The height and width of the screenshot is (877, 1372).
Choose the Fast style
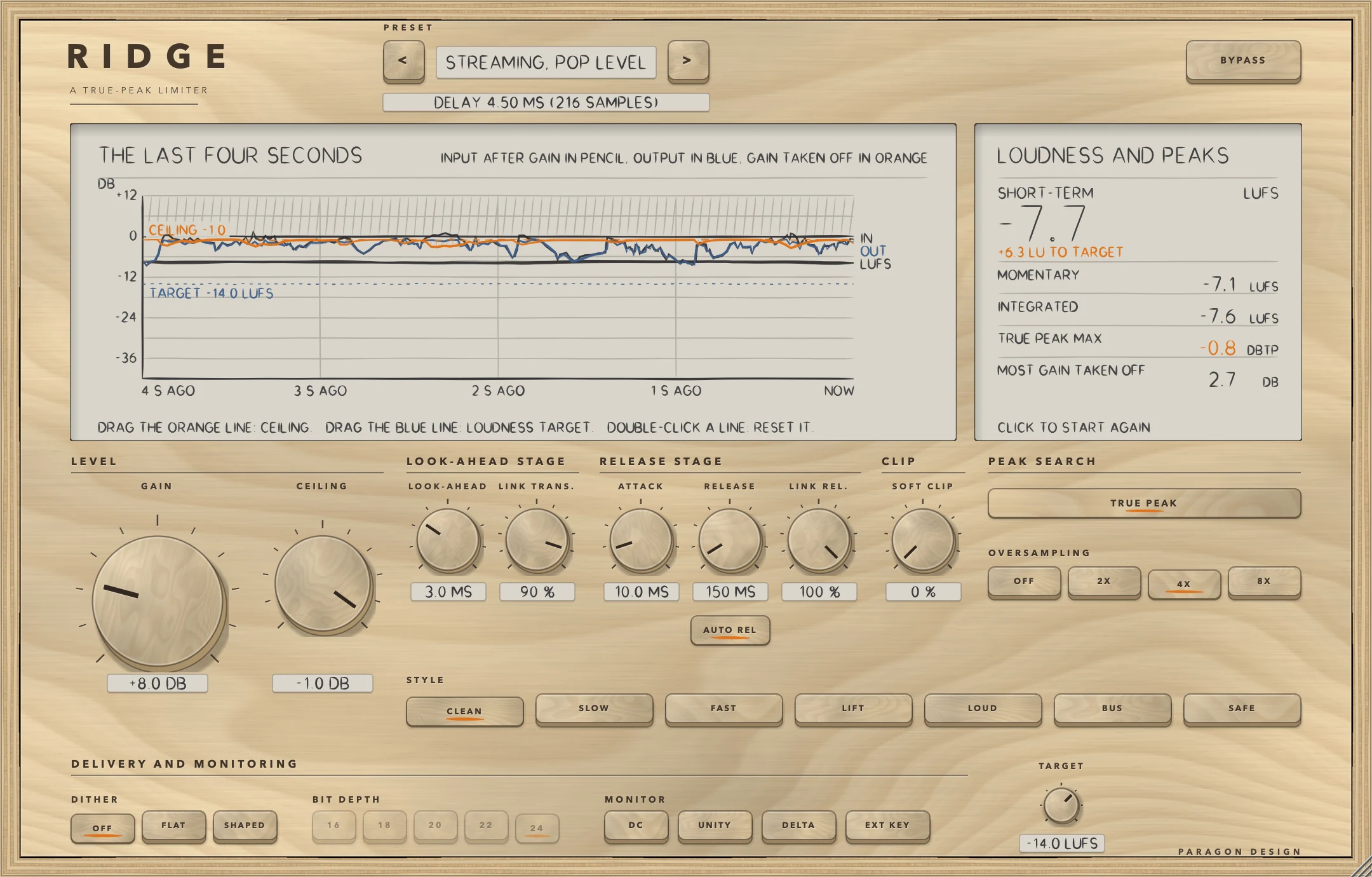(723, 709)
